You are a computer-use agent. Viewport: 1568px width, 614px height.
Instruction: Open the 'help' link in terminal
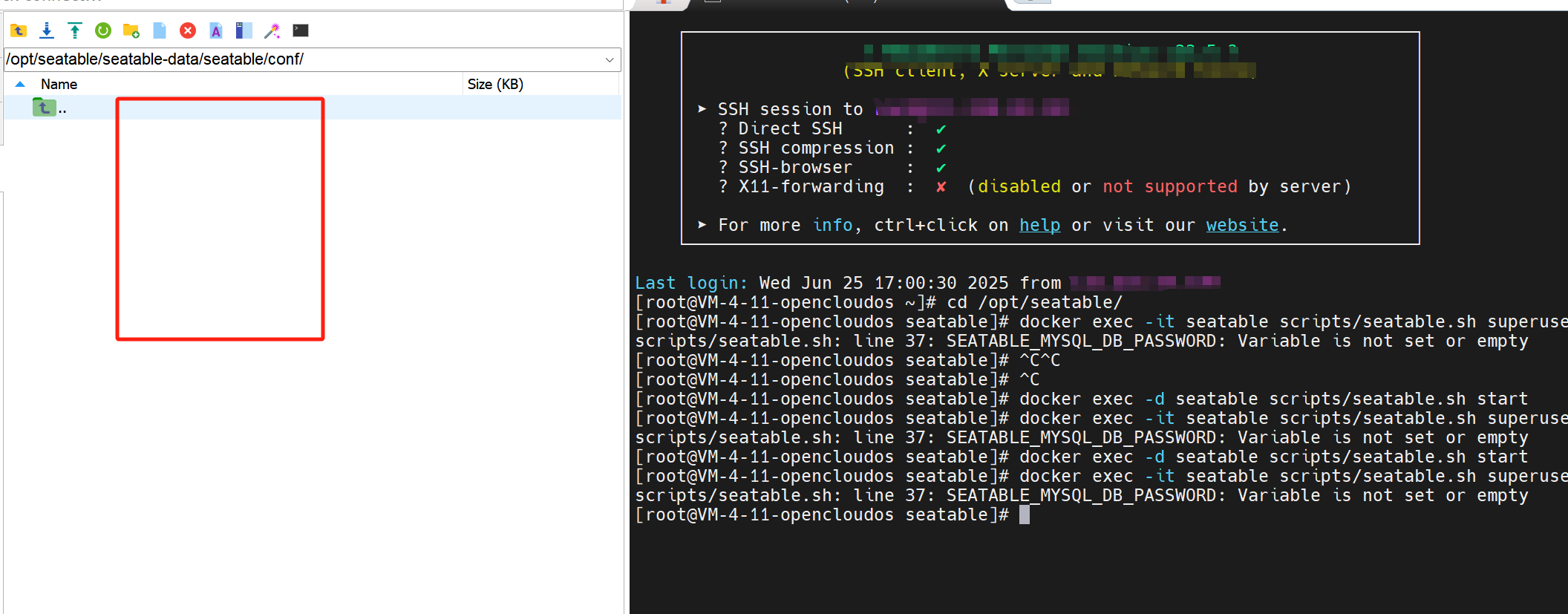[1039, 225]
